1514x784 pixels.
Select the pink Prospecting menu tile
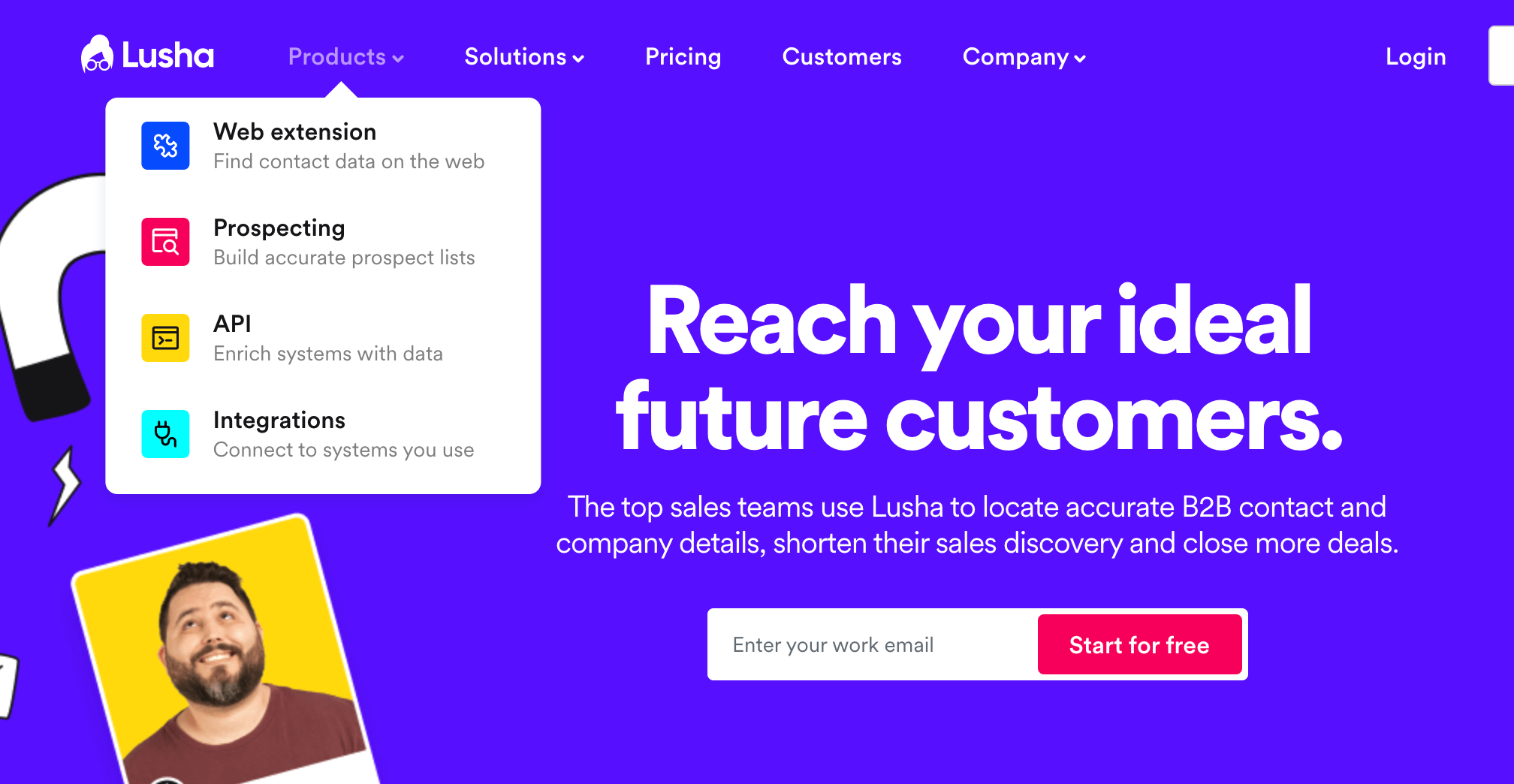pyautogui.click(x=164, y=241)
